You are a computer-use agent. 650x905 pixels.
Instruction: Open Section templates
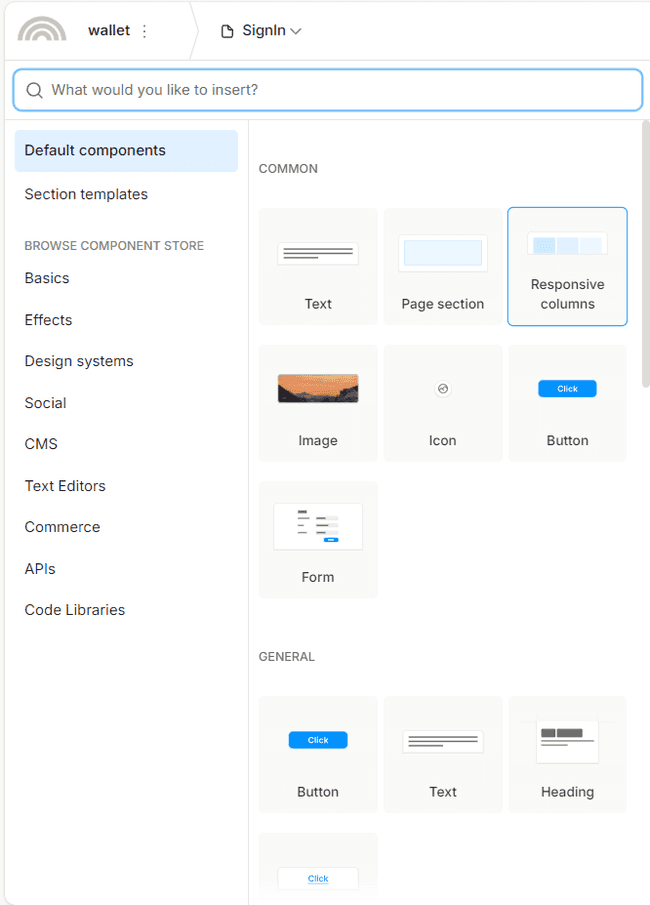pos(86,195)
